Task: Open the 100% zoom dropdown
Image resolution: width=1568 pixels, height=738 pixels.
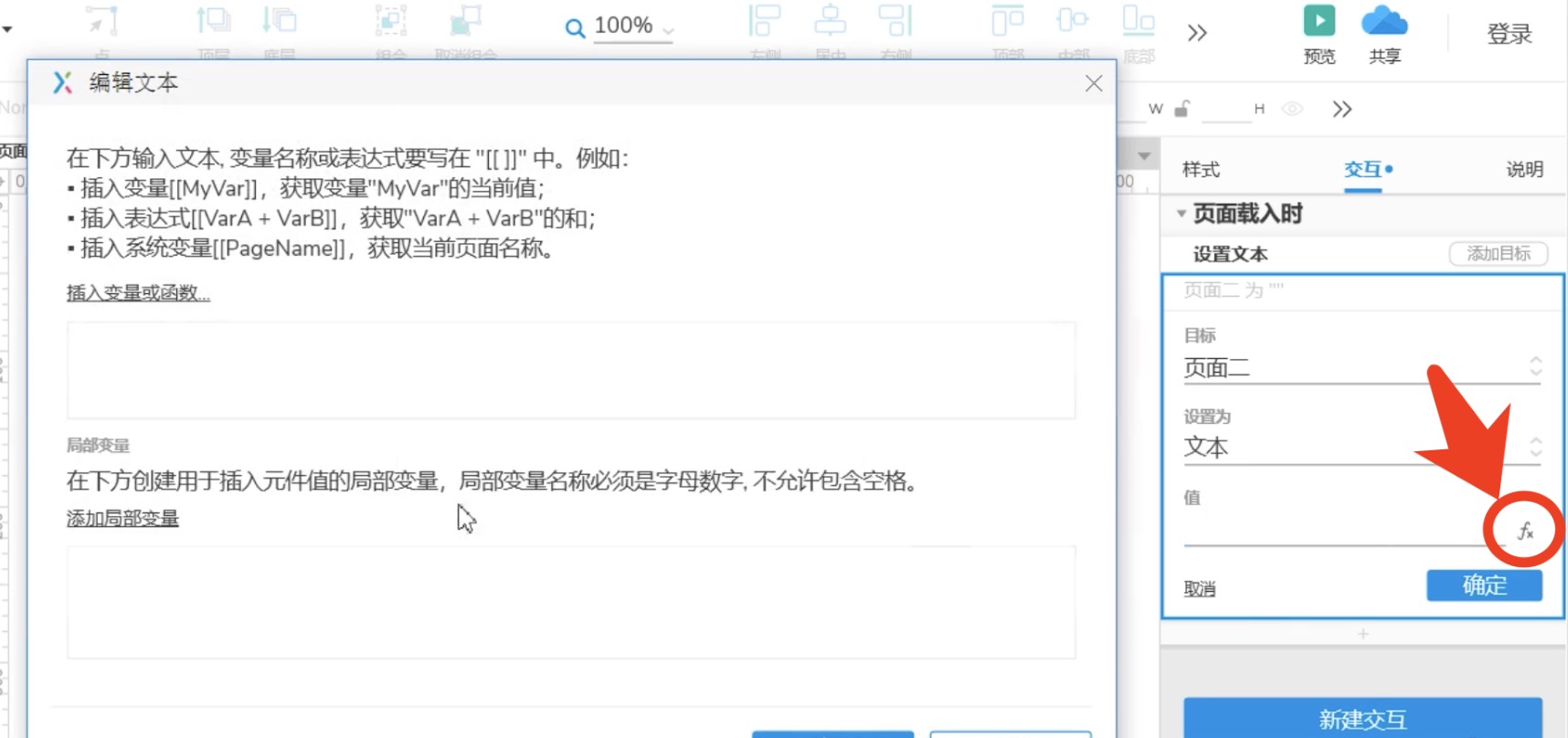Action: (x=668, y=30)
